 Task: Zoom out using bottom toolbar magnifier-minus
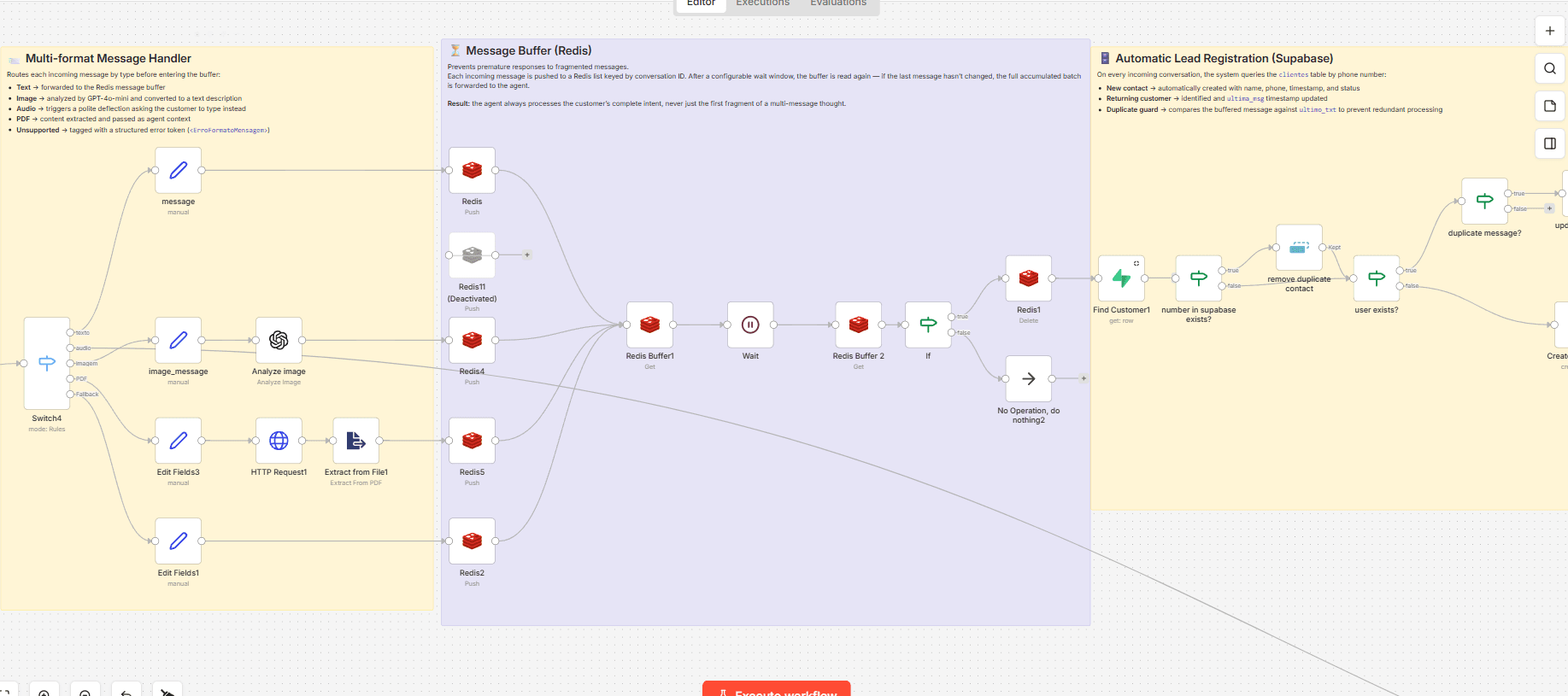(x=85, y=690)
